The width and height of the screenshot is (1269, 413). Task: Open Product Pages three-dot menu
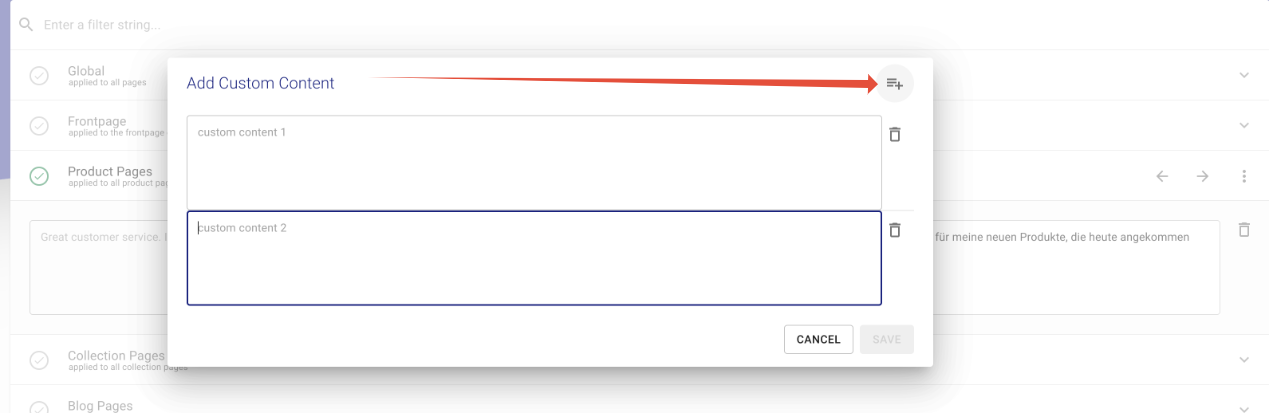coord(1244,176)
